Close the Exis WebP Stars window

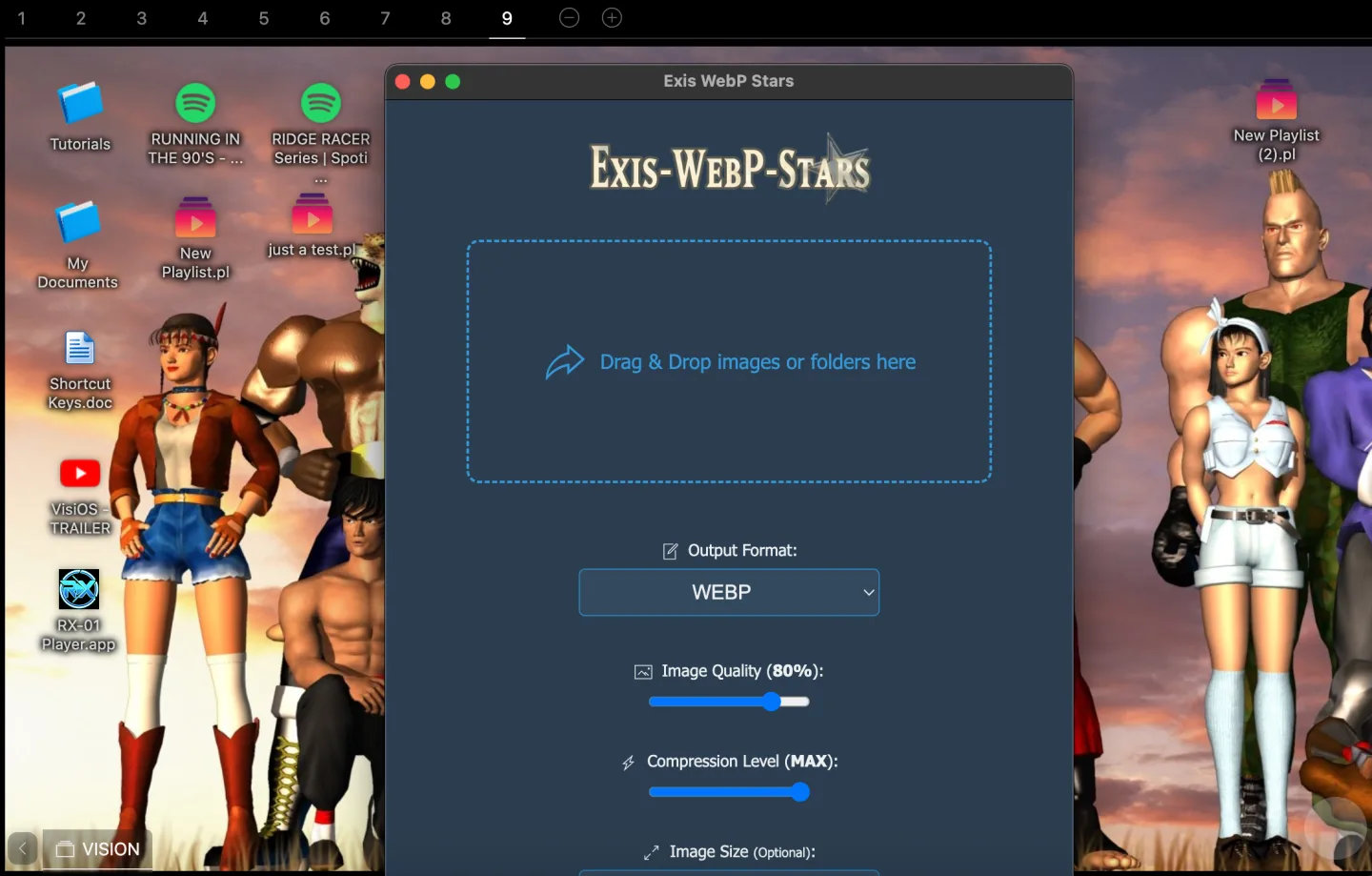pyautogui.click(x=402, y=82)
